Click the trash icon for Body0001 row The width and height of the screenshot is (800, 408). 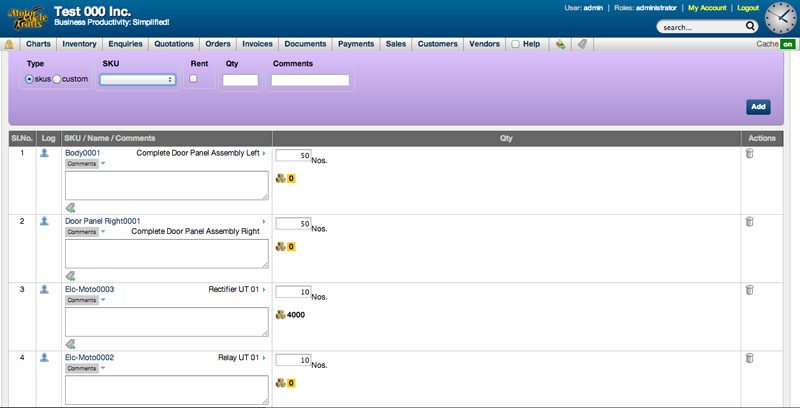click(x=749, y=153)
